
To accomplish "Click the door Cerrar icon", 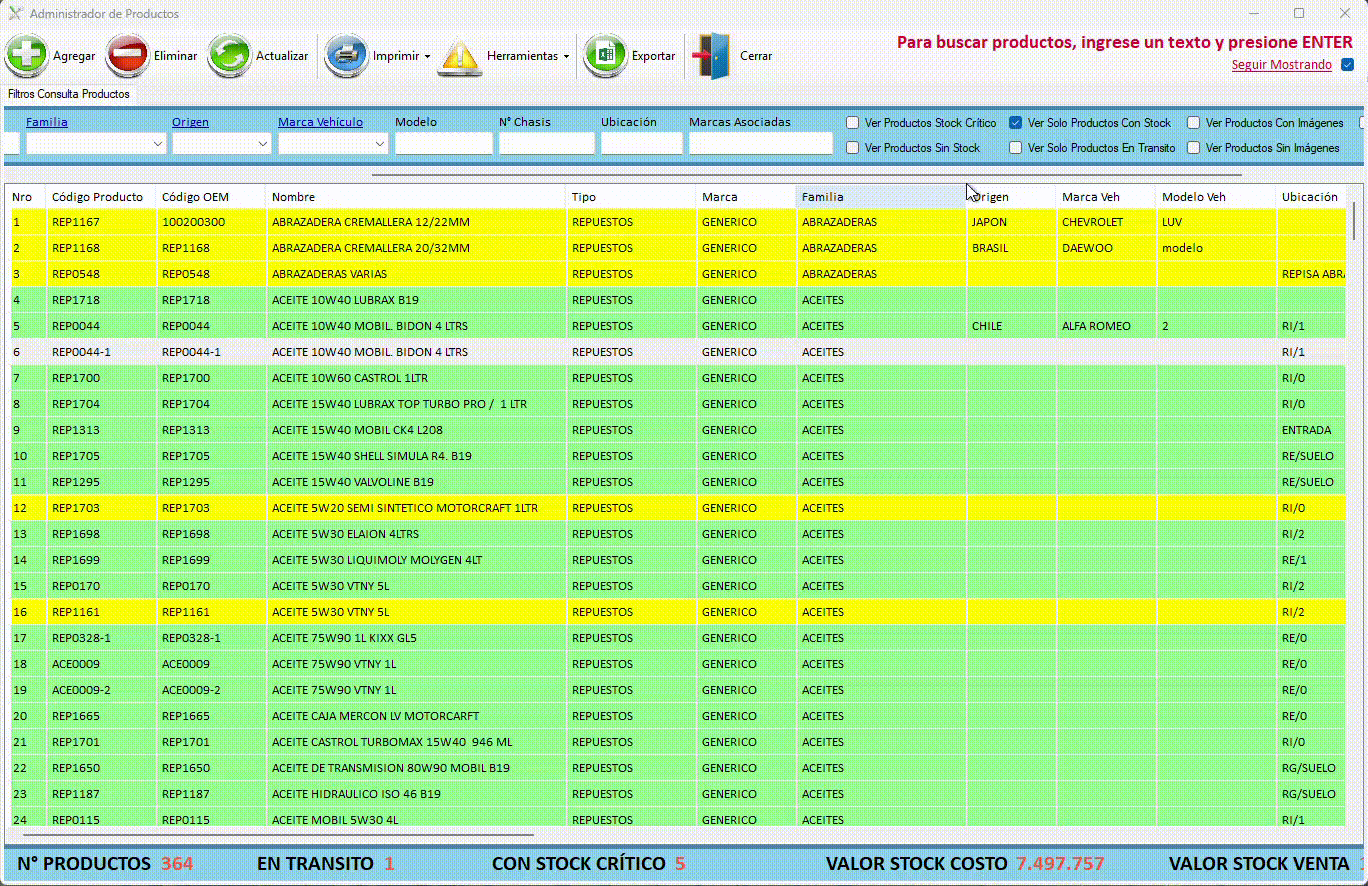I will [x=713, y=56].
